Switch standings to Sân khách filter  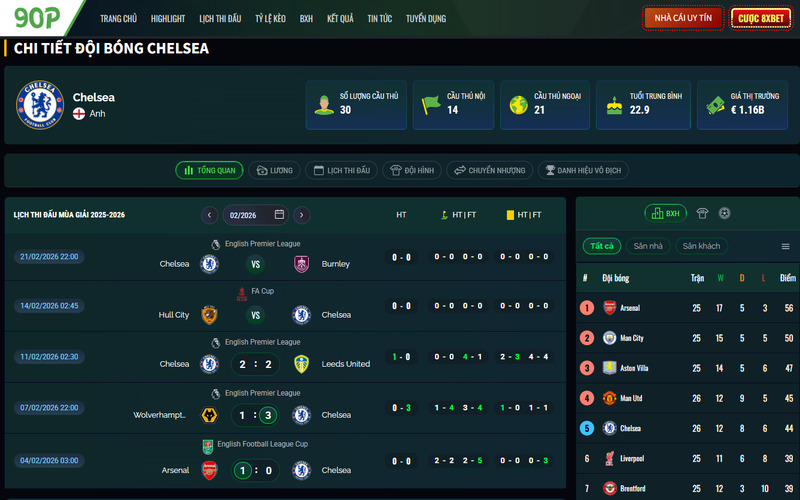(701, 246)
